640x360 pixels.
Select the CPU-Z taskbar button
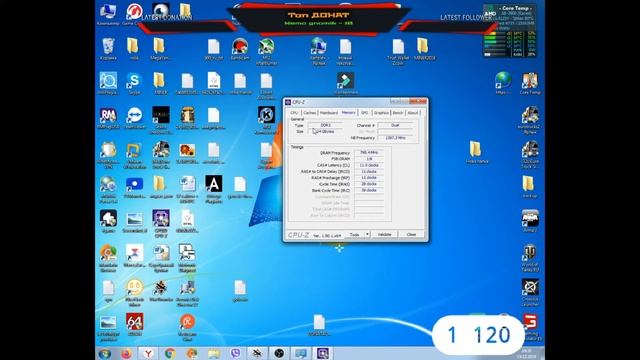click(323, 353)
